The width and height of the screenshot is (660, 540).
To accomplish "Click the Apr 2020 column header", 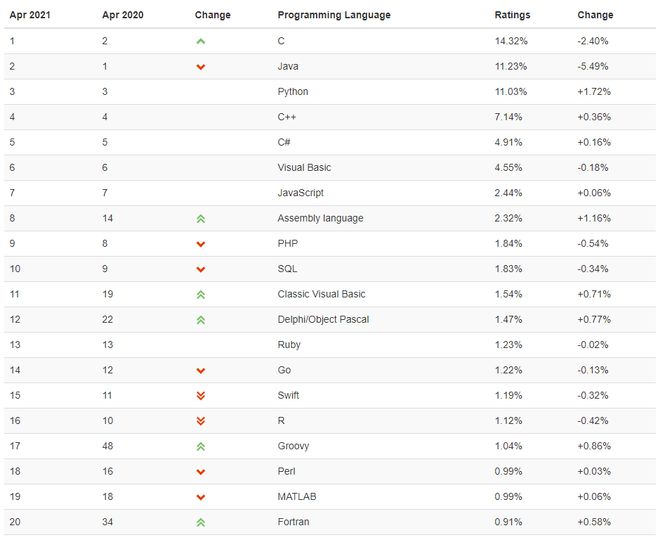I will [x=123, y=15].
